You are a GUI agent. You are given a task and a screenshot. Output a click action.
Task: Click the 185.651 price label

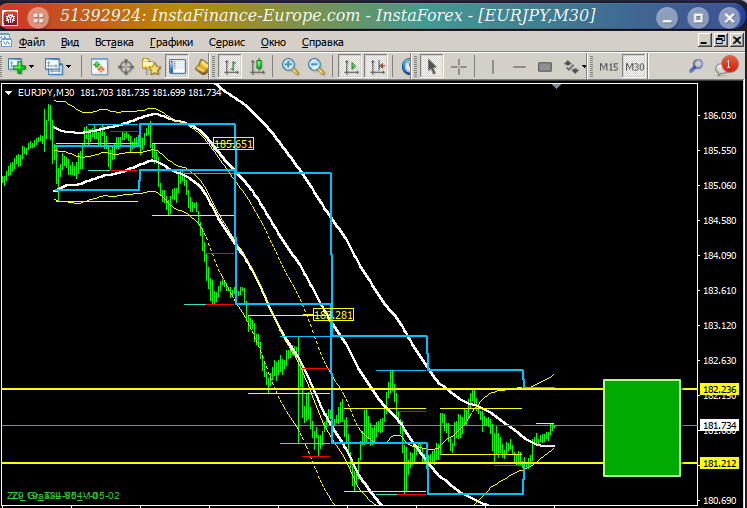[233, 144]
